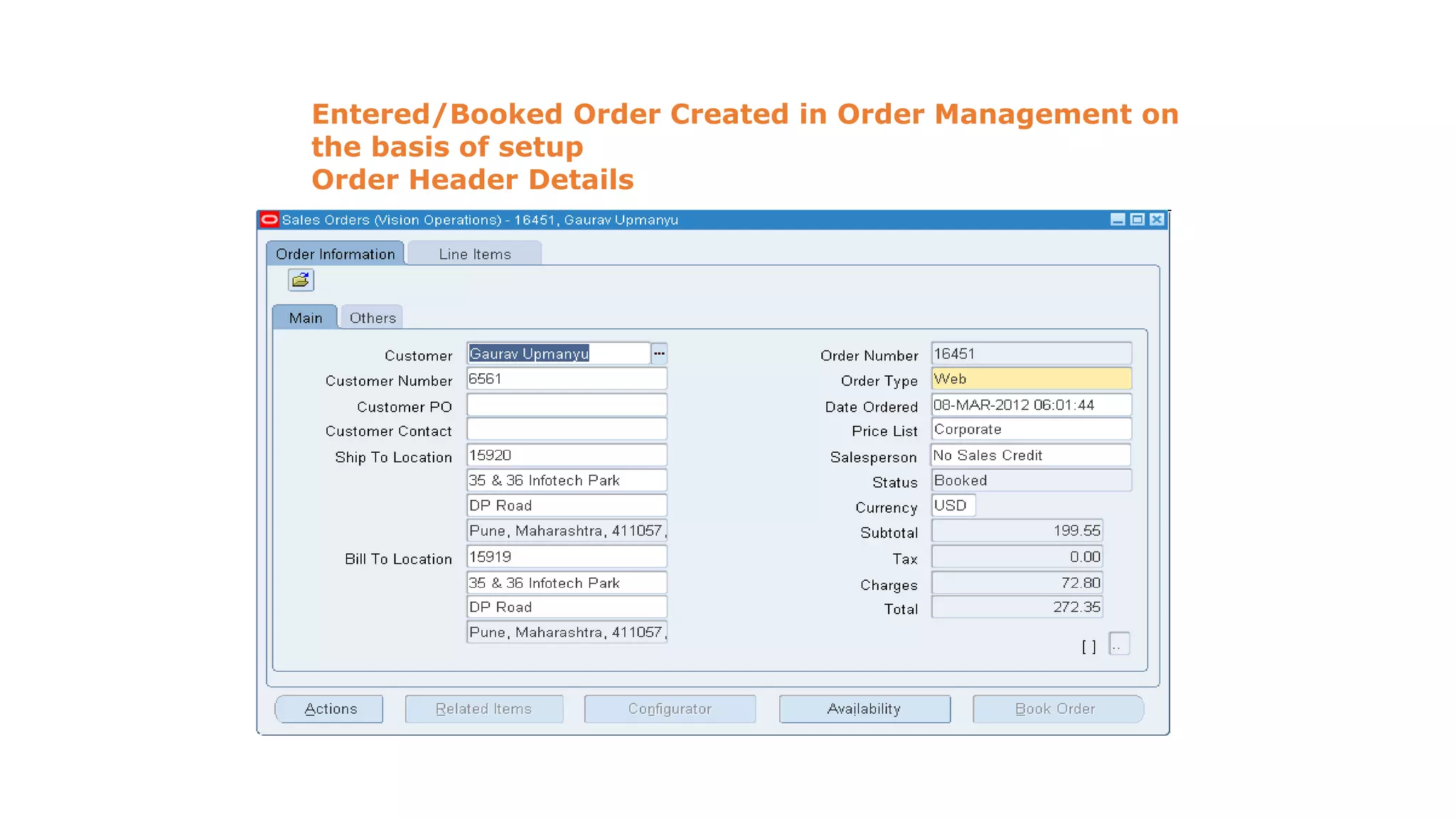The width and height of the screenshot is (1456, 819).
Task: Open the Customer list of values button
Action: coord(659,353)
